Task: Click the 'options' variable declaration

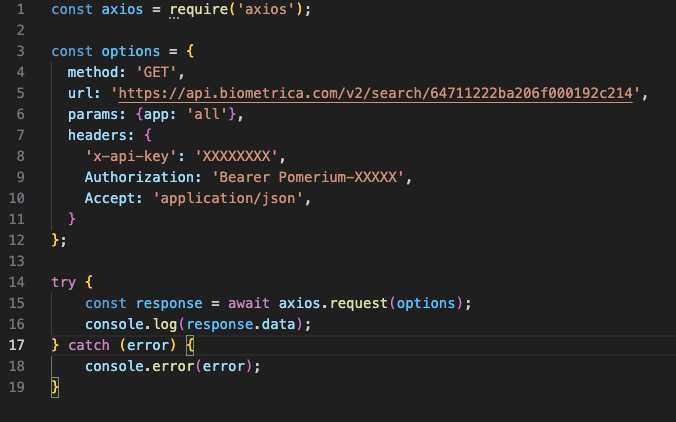Action: click(131, 51)
